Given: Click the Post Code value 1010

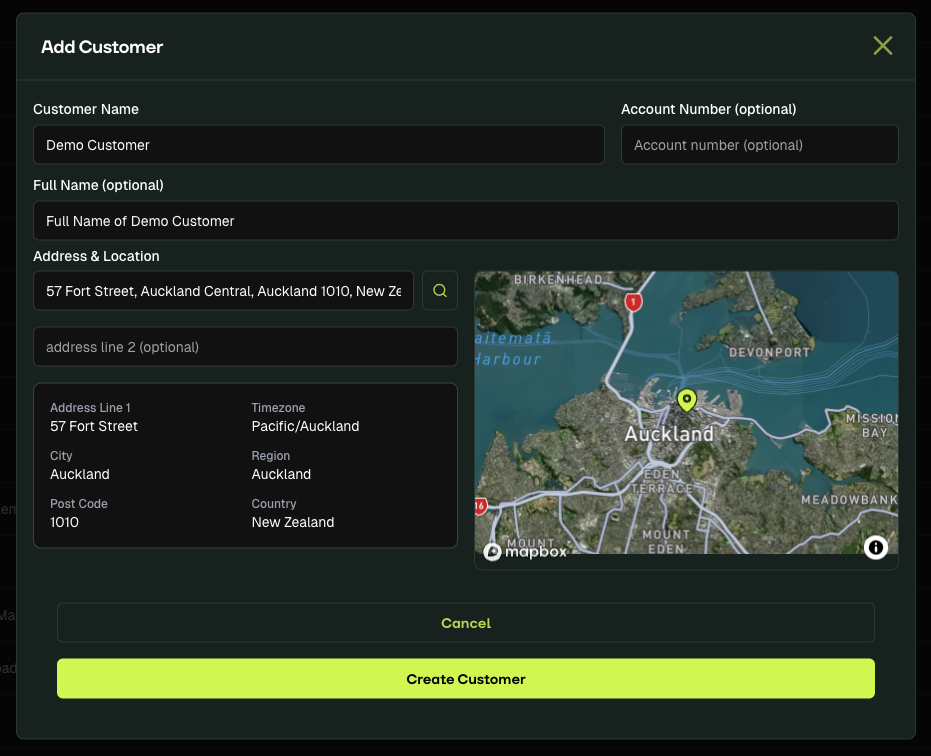Looking at the screenshot, I should coord(65,522).
